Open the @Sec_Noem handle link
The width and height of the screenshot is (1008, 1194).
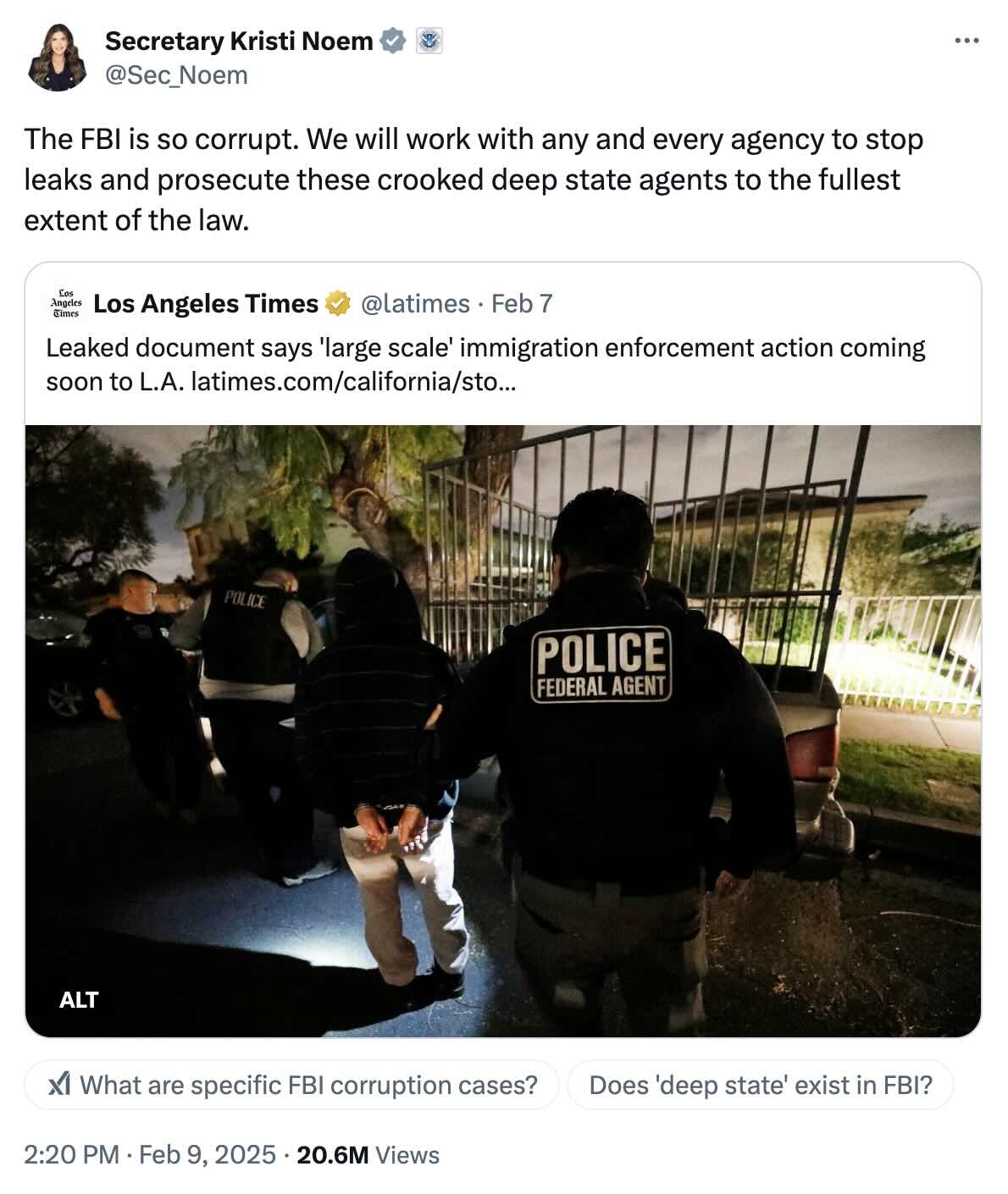176,75
